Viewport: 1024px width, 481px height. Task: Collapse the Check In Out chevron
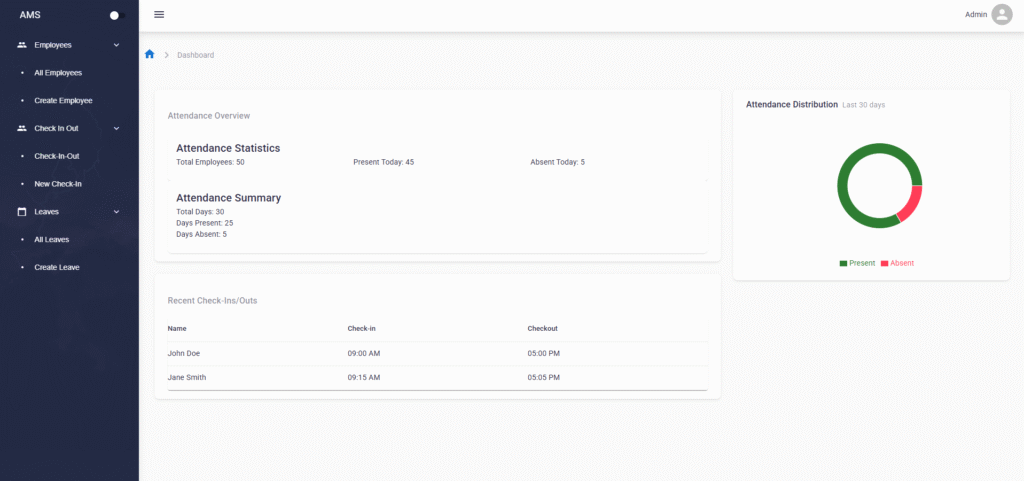(116, 128)
